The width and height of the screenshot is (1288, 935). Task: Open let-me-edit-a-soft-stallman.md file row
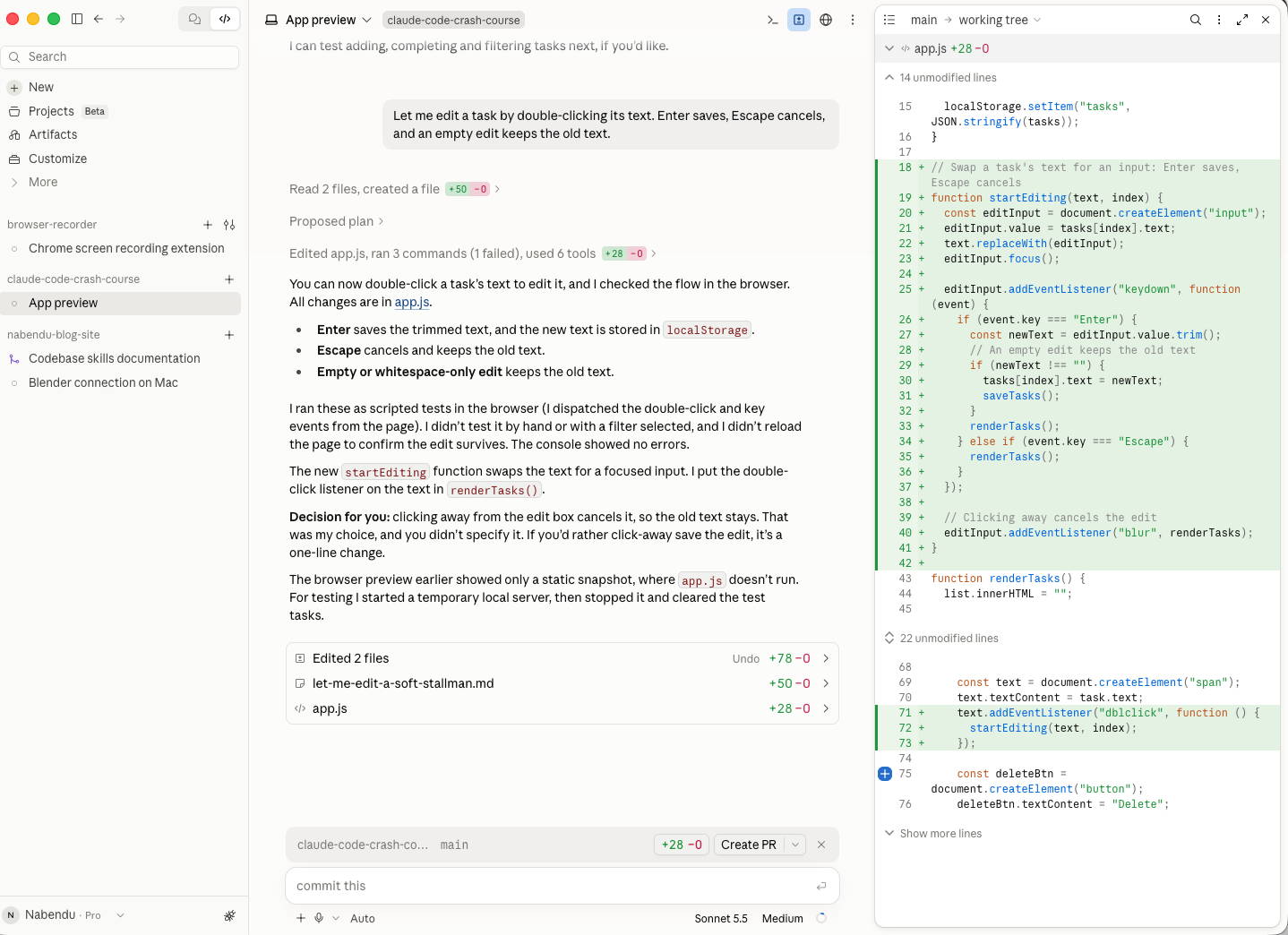coord(562,683)
